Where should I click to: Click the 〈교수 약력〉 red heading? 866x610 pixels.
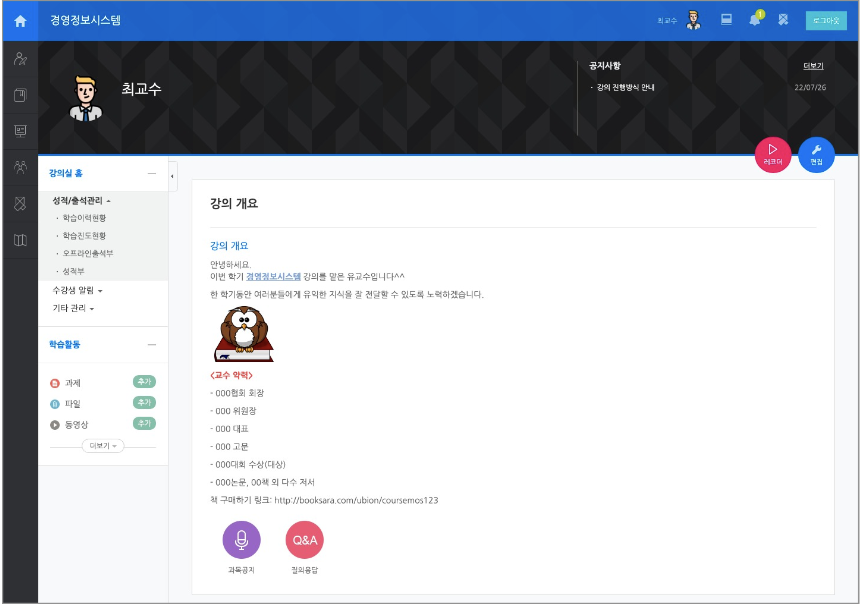coord(231,375)
